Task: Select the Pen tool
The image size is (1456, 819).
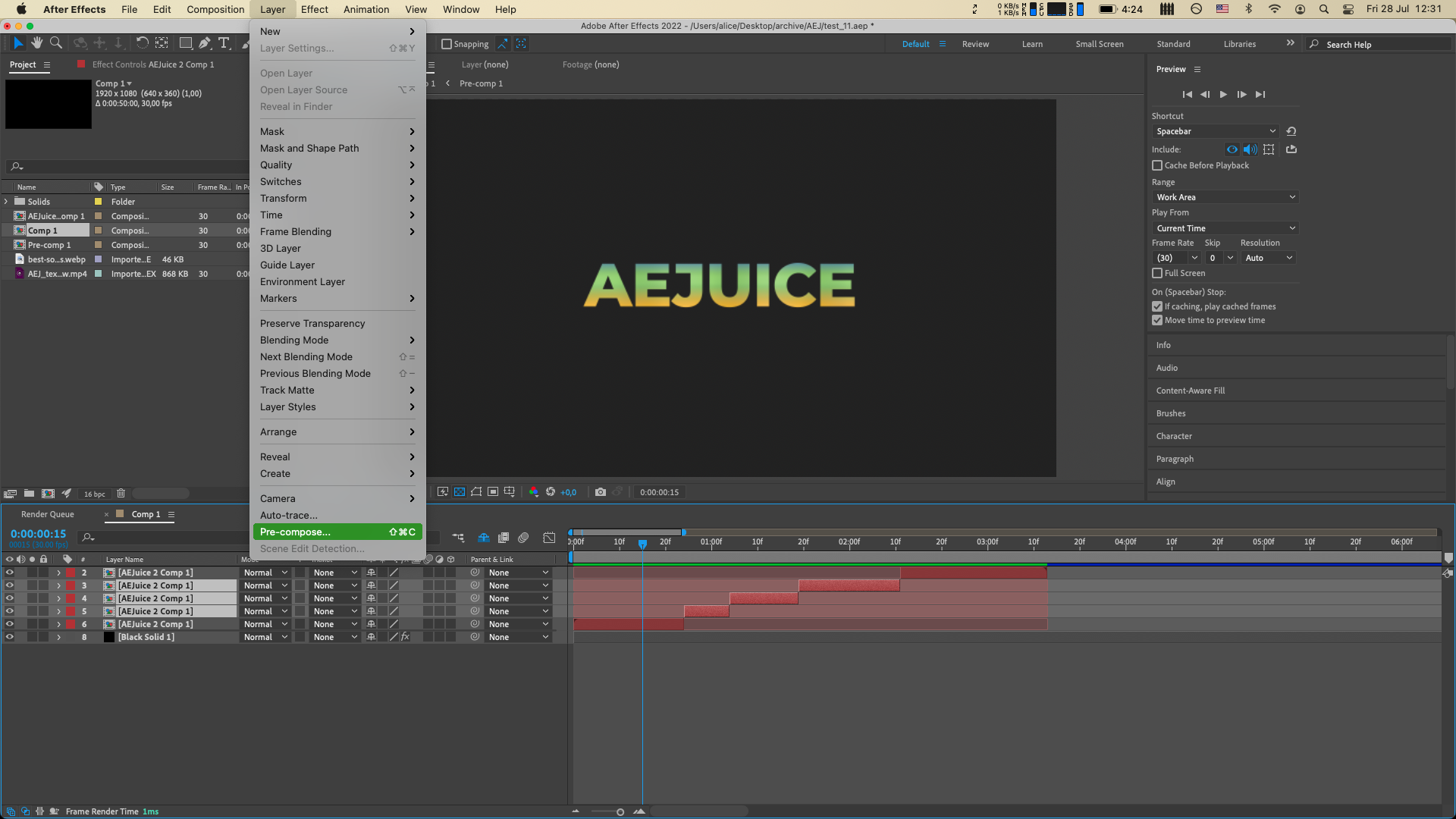Action: (x=205, y=43)
